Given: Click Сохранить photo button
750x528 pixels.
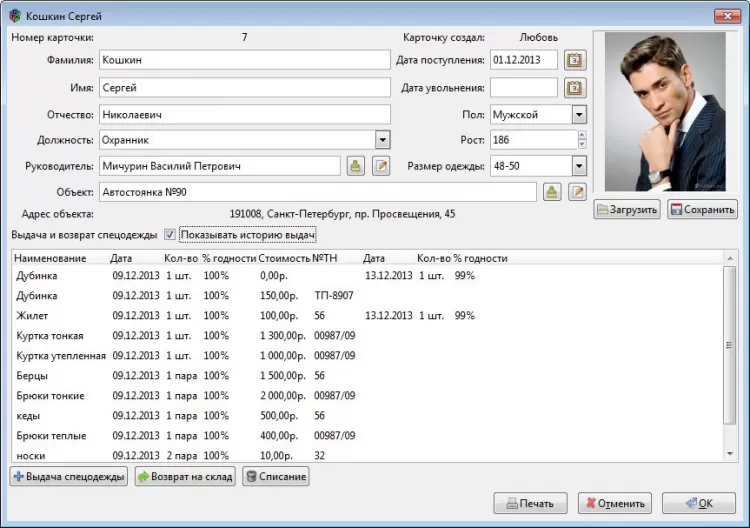Looking at the screenshot, I should pyautogui.click(x=702, y=210).
